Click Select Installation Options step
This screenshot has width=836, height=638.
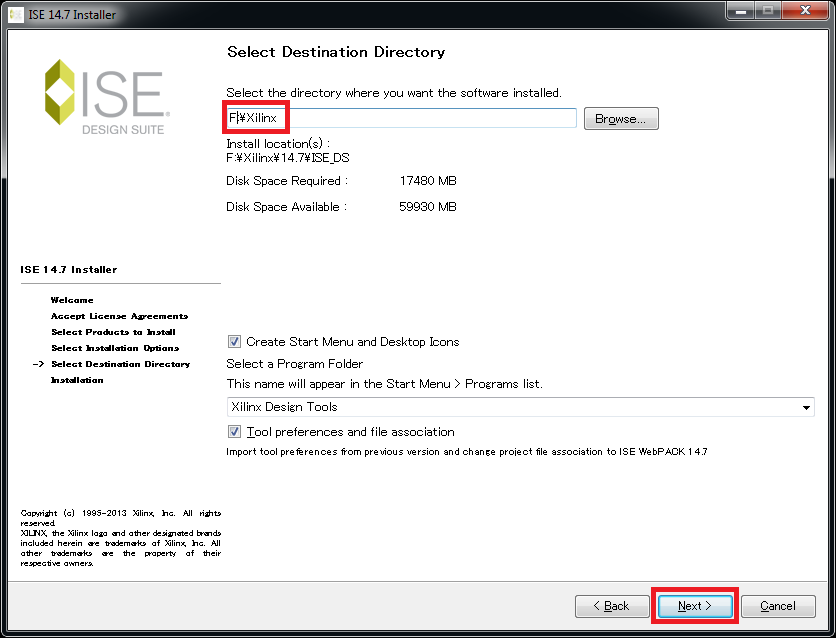115,348
